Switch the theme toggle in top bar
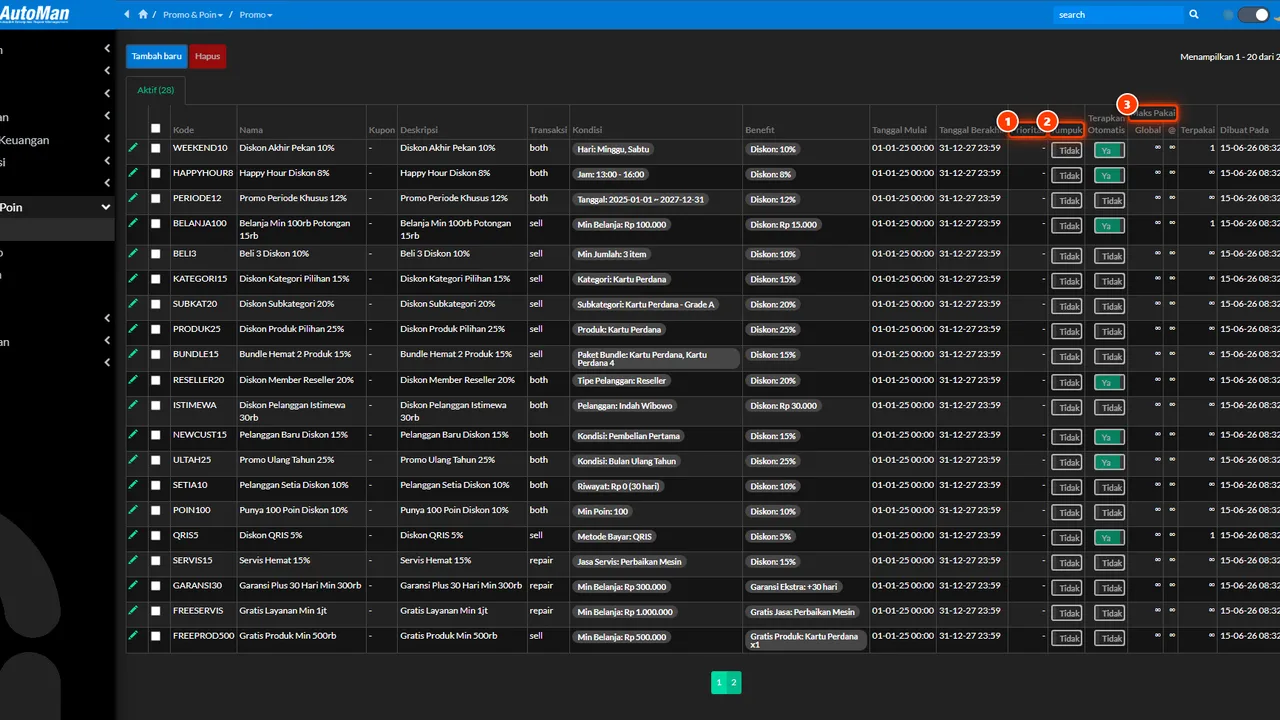The width and height of the screenshot is (1280, 720). pos(1252,15)
